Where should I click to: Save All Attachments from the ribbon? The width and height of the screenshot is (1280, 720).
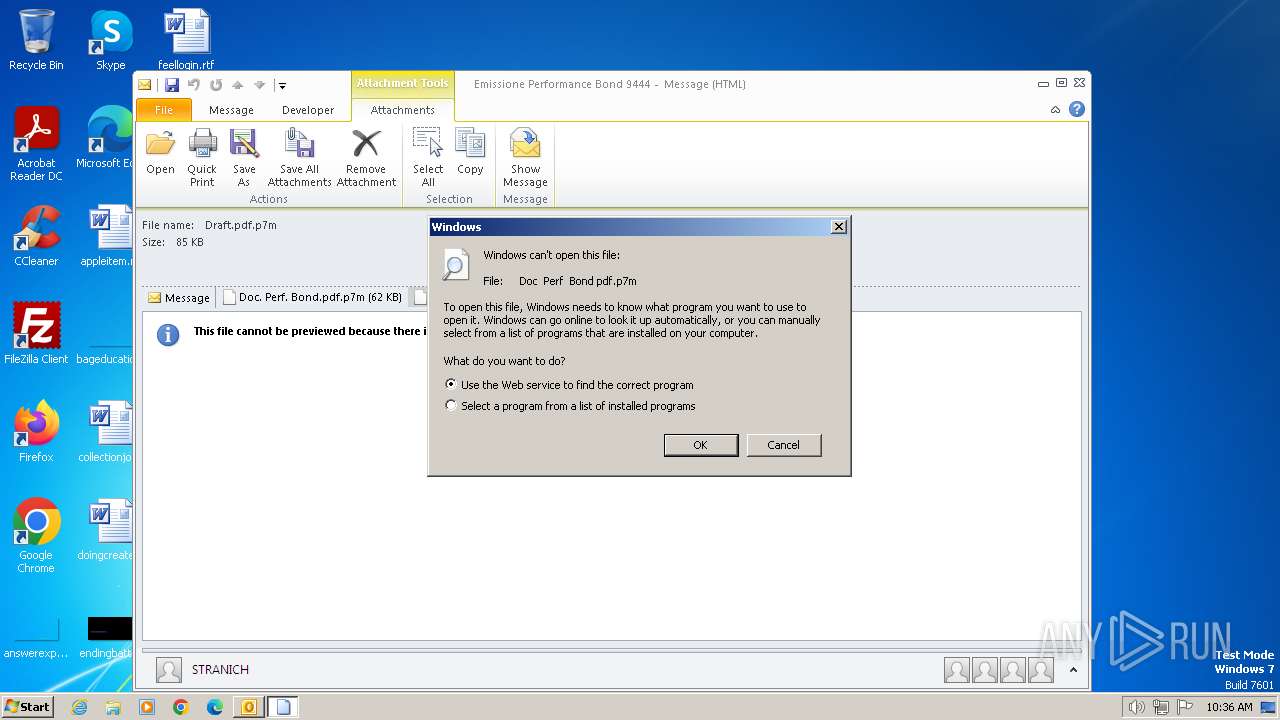click(299, 158)
